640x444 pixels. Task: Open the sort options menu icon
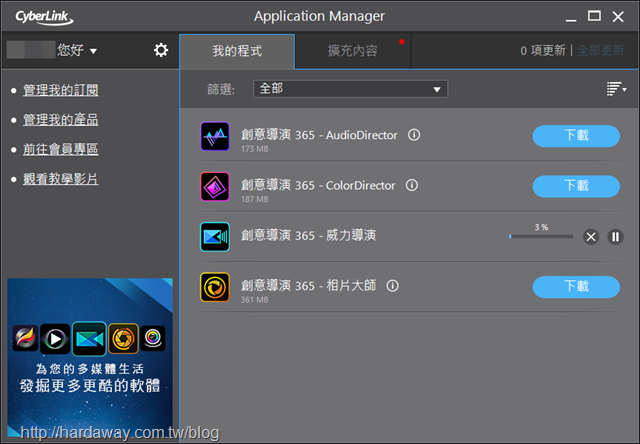click(x=616, y=89)
